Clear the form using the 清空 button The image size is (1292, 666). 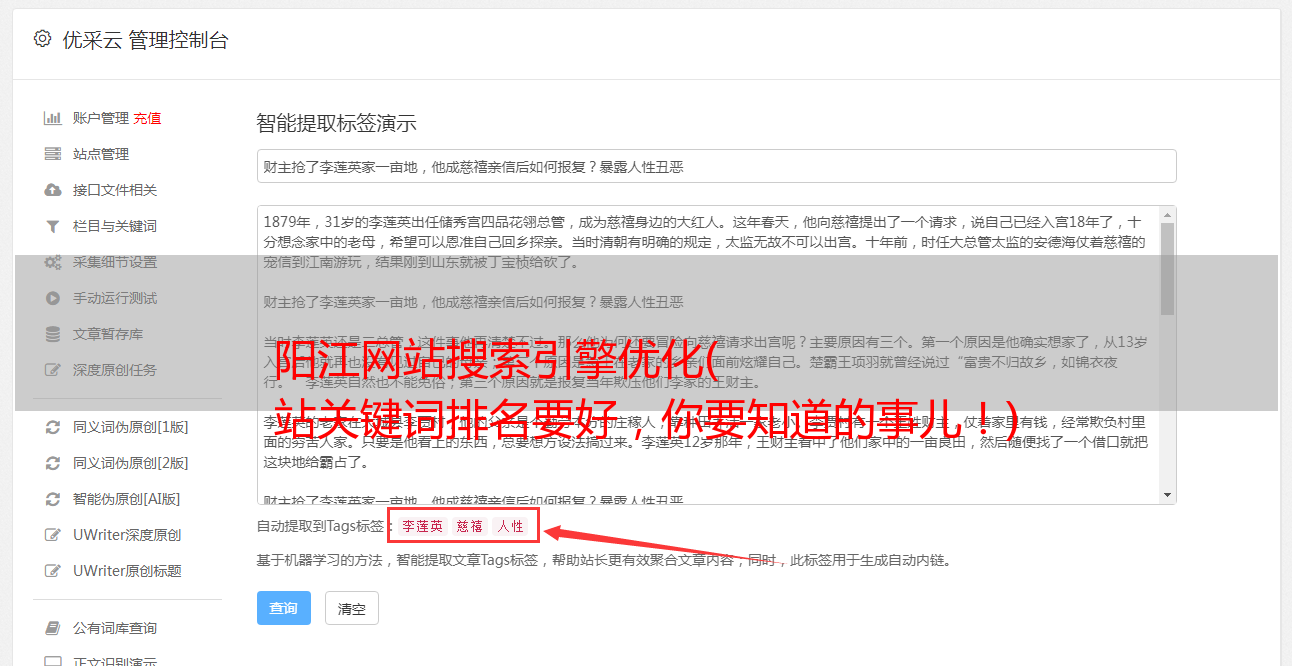(352, 608)
